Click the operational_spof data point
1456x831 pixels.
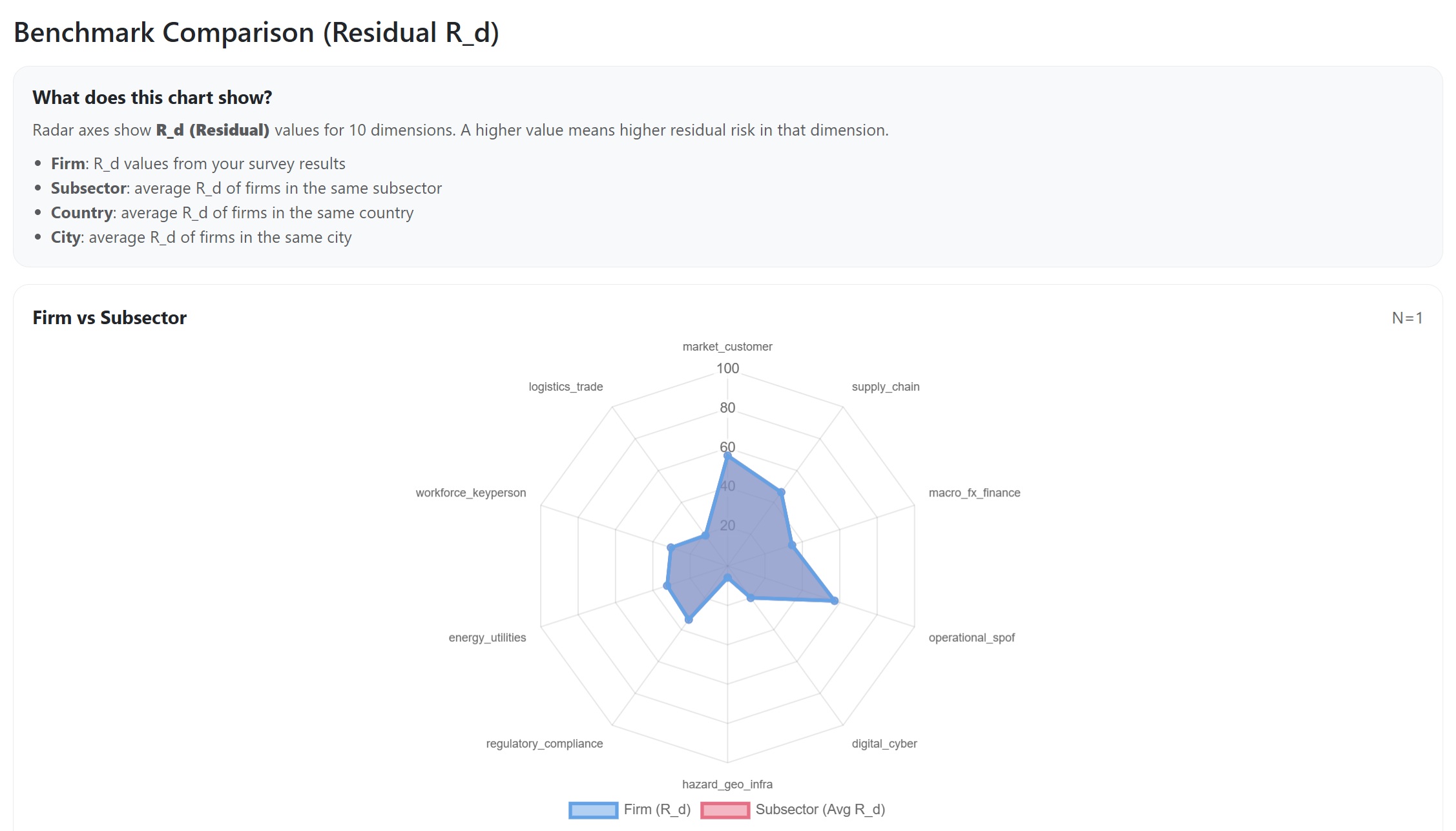tap(835, 600)
